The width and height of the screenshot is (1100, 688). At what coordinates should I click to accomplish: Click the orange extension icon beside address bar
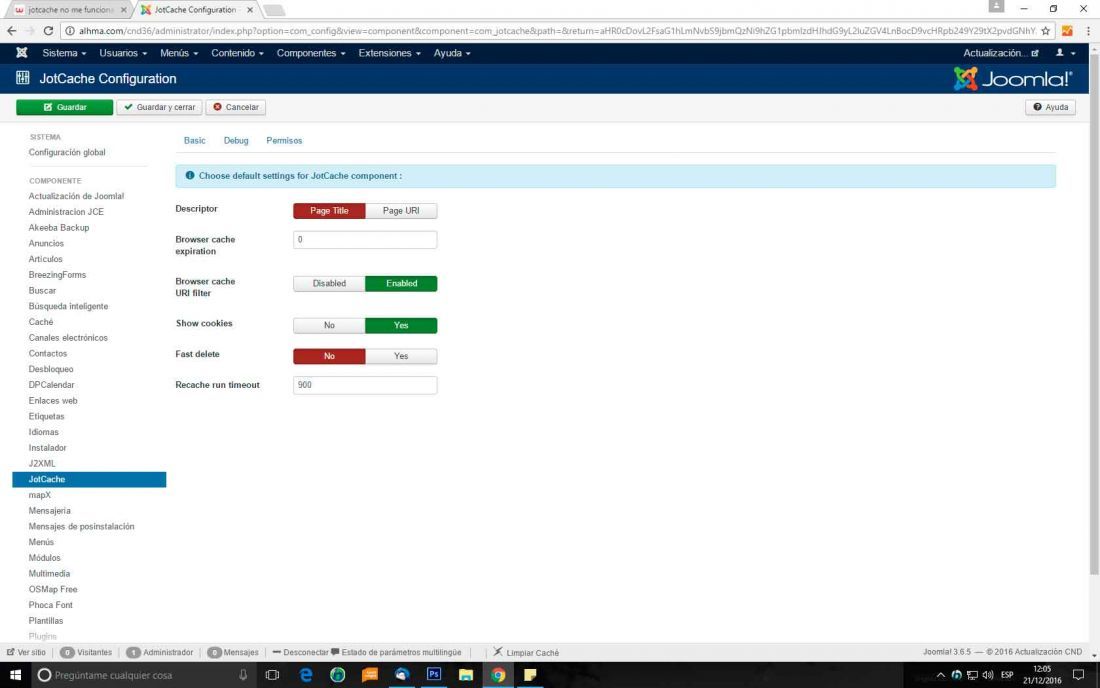[1067, 31]
